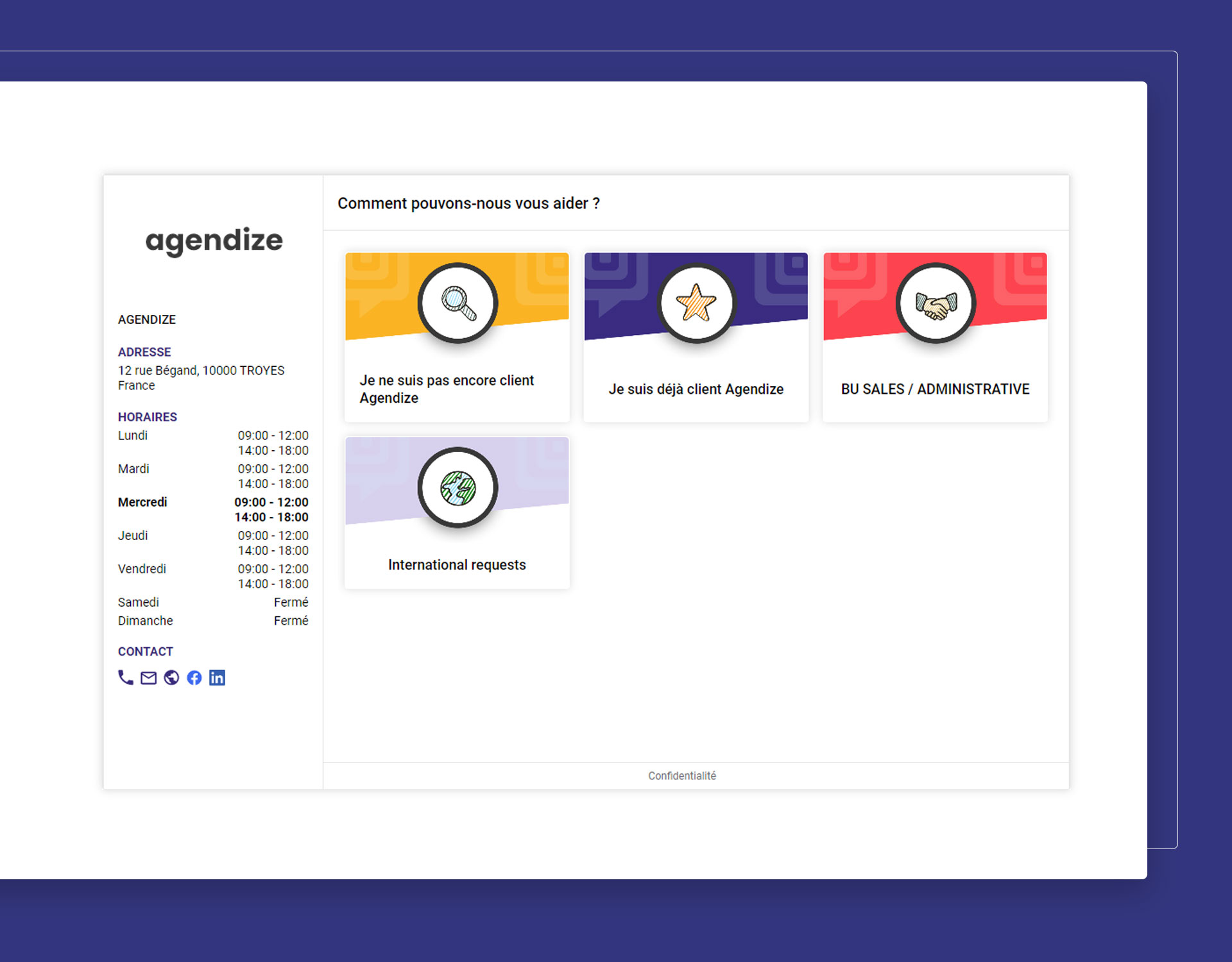Open the BU SALES / ADMINISTRATIVE option

pos(935,389)
